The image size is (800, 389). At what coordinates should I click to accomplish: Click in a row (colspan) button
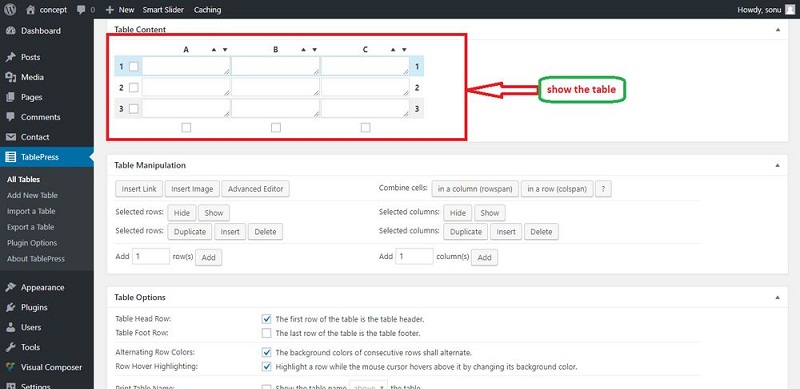[x=557, y=189]
